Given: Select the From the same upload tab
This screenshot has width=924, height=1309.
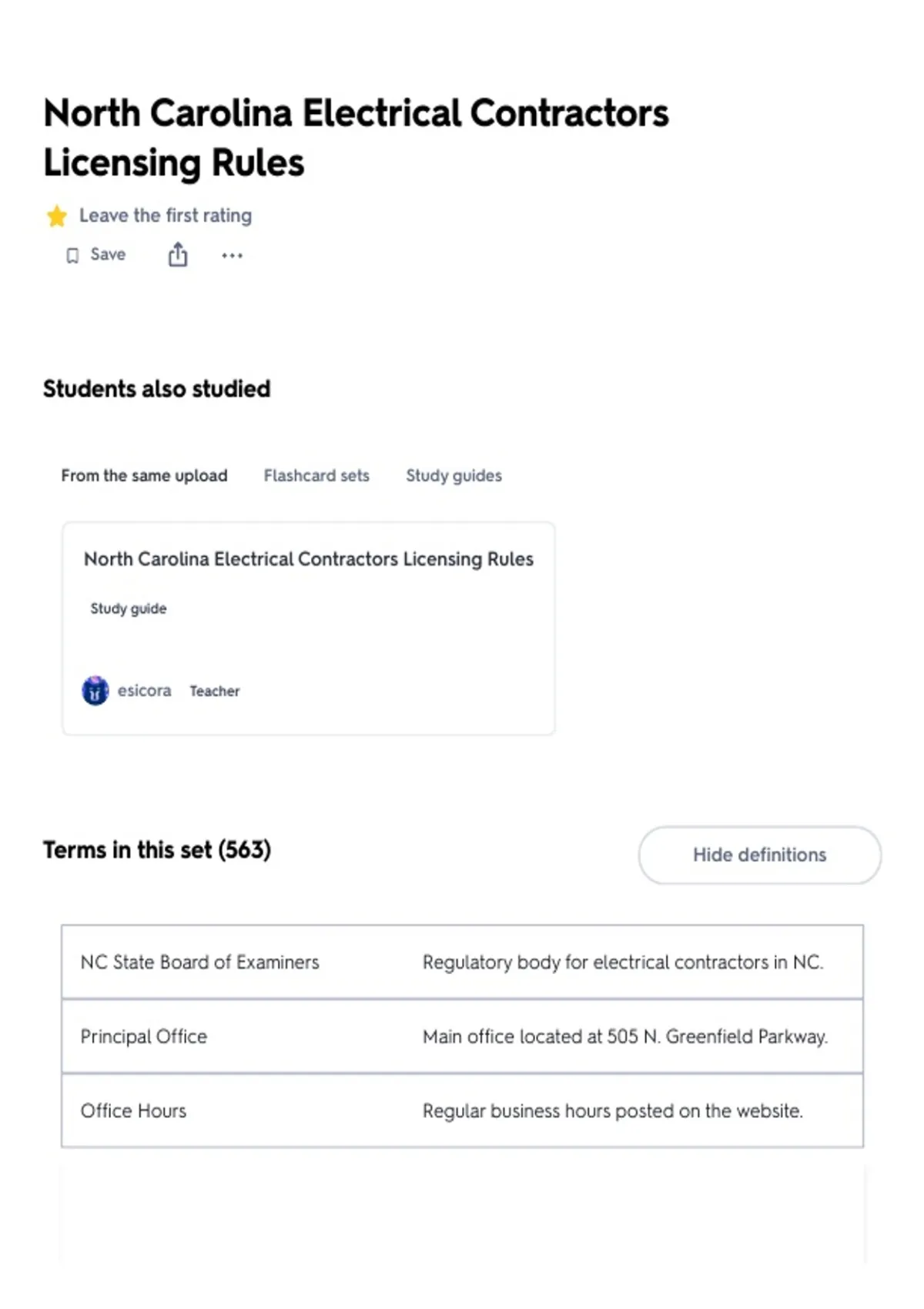Looking at the screenshot, I should [144, 476].
